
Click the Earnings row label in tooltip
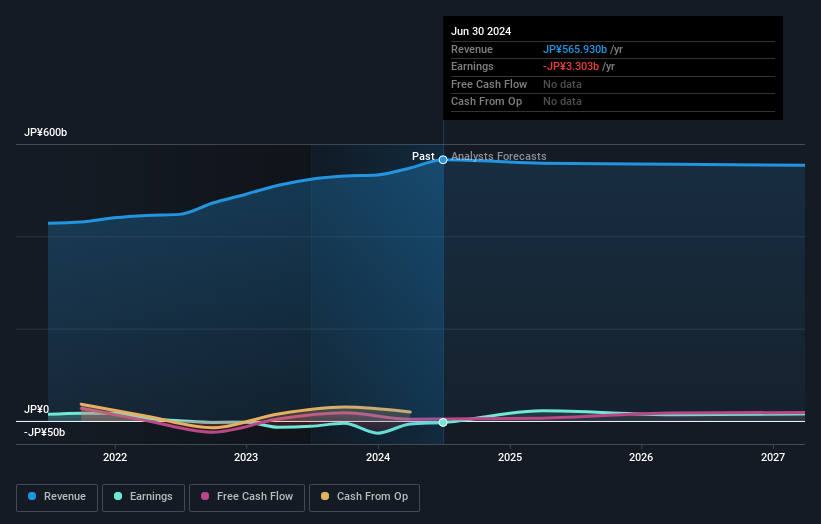472,66
